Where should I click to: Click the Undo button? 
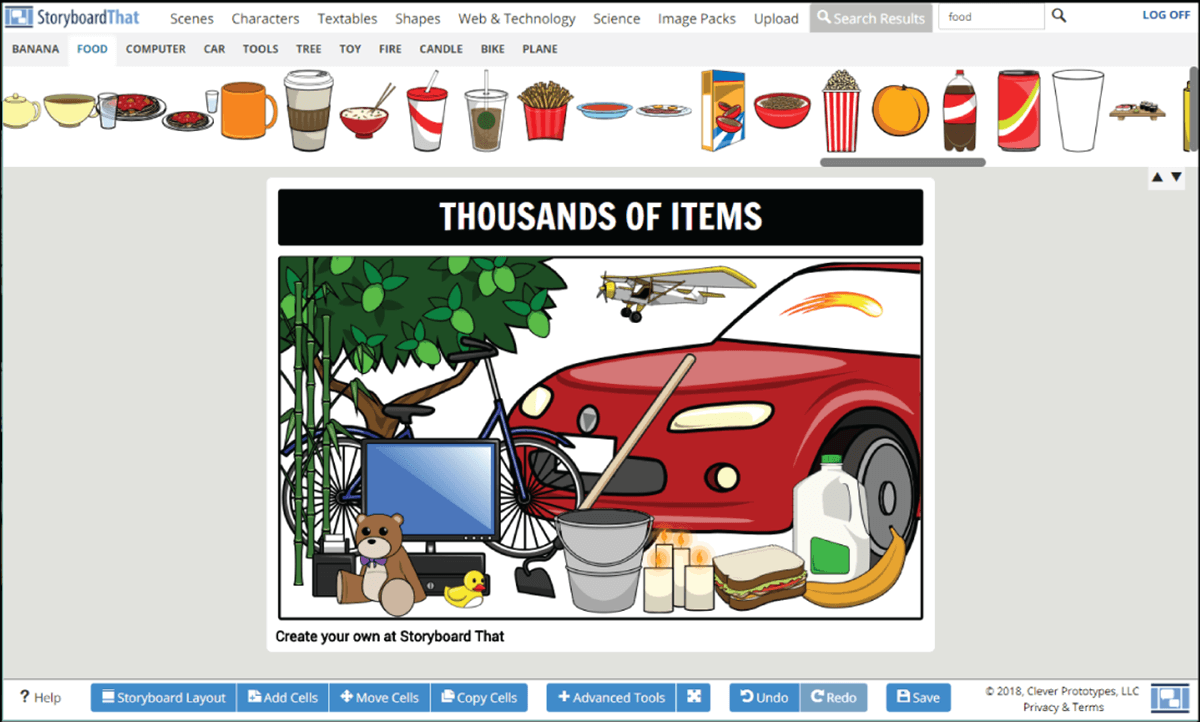click(764, 697)
